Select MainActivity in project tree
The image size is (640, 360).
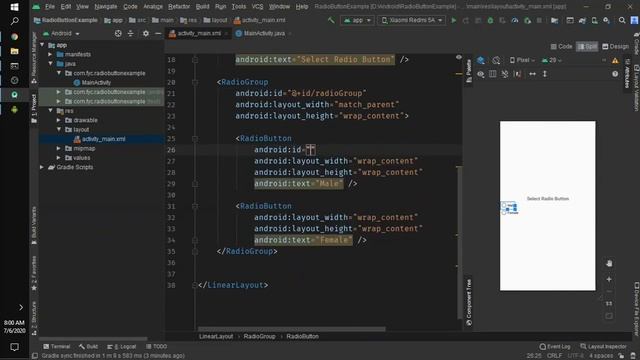92,82
